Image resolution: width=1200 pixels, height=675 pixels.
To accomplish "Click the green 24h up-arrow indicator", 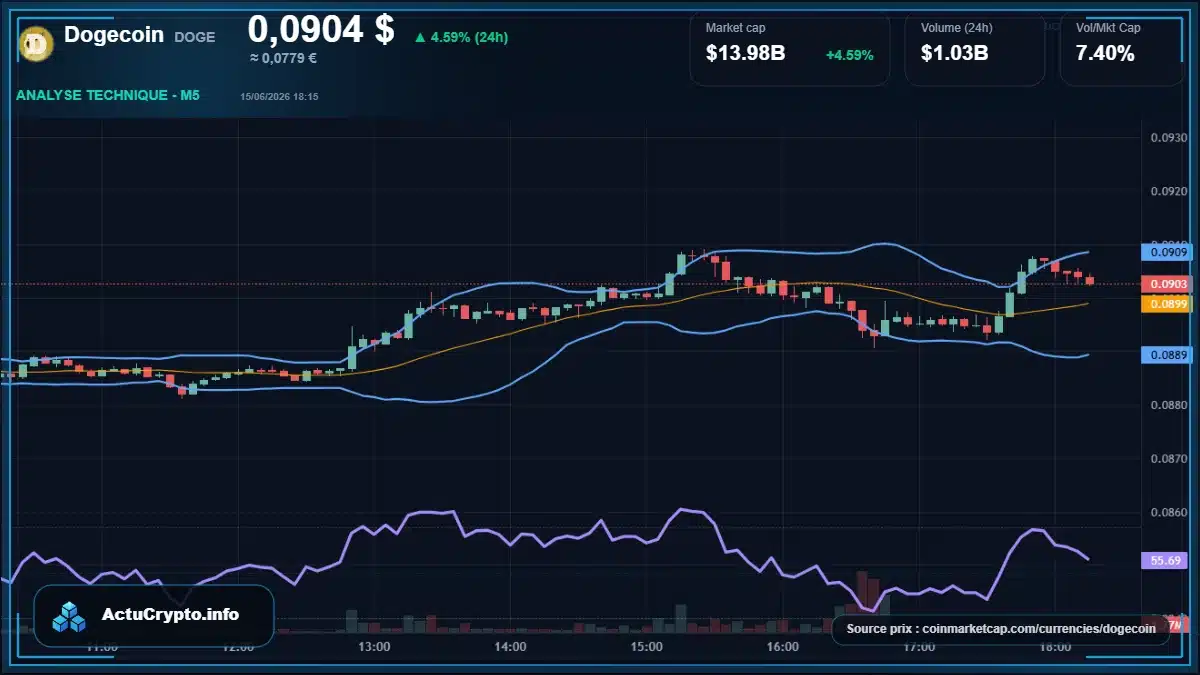I will tap(420, 38).
